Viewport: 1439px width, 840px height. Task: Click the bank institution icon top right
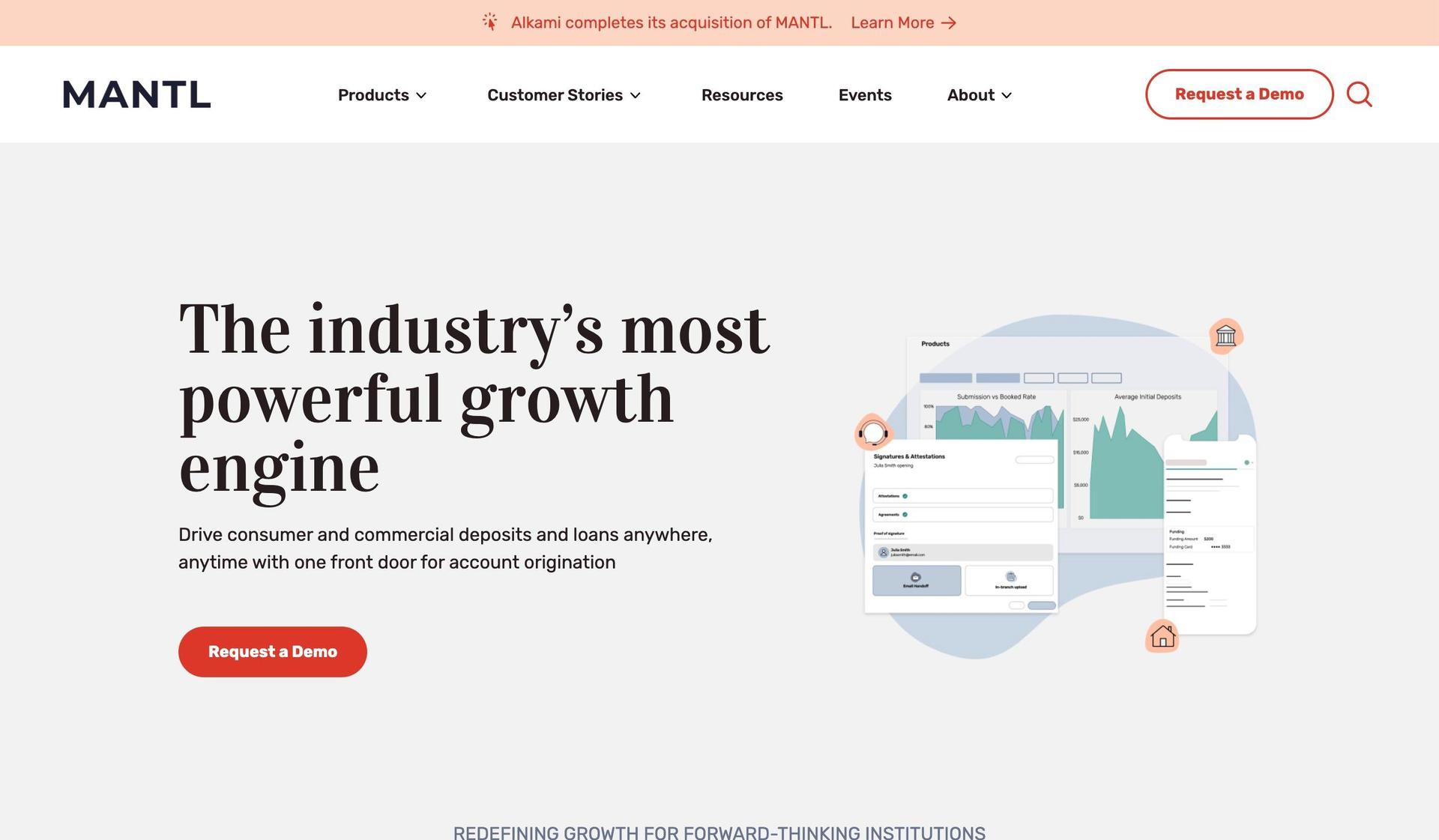(x=1225, y=336)
